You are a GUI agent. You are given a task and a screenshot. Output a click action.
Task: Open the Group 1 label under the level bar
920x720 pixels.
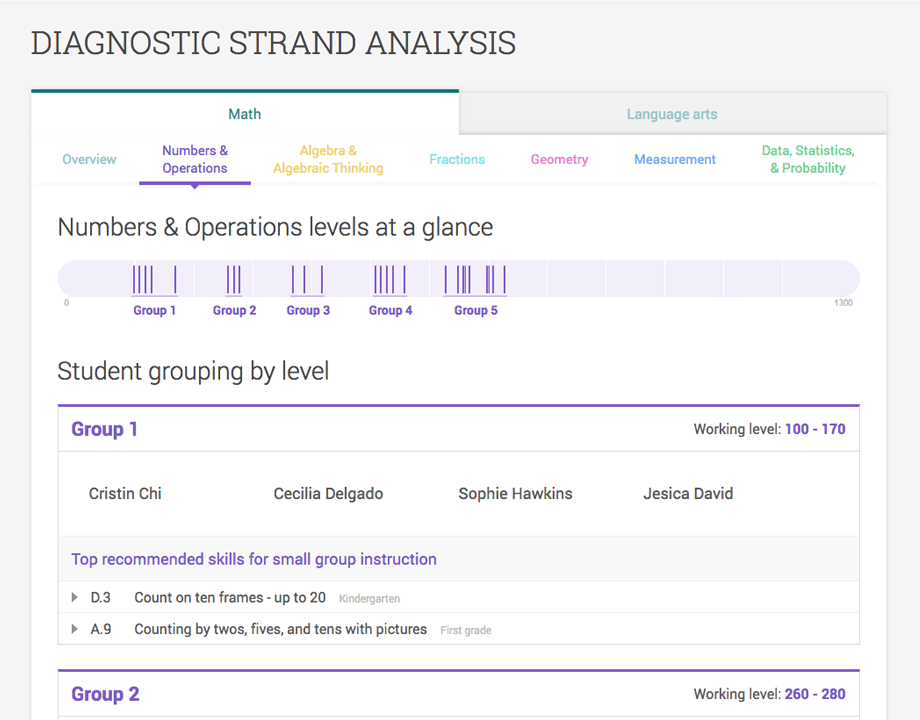pyautogui.click(x=154, y=310)
